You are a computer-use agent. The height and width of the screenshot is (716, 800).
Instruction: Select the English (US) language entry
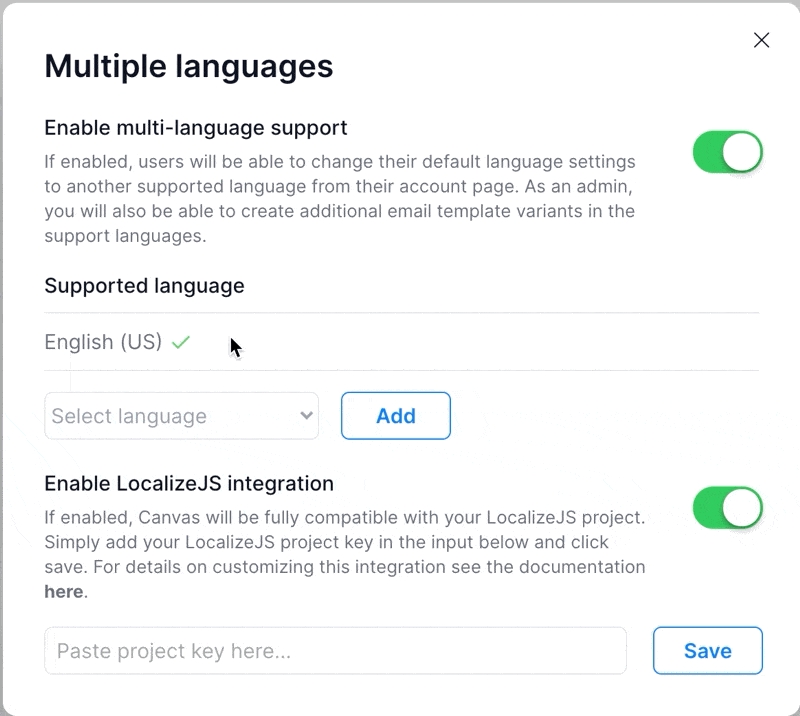point(103,342)
